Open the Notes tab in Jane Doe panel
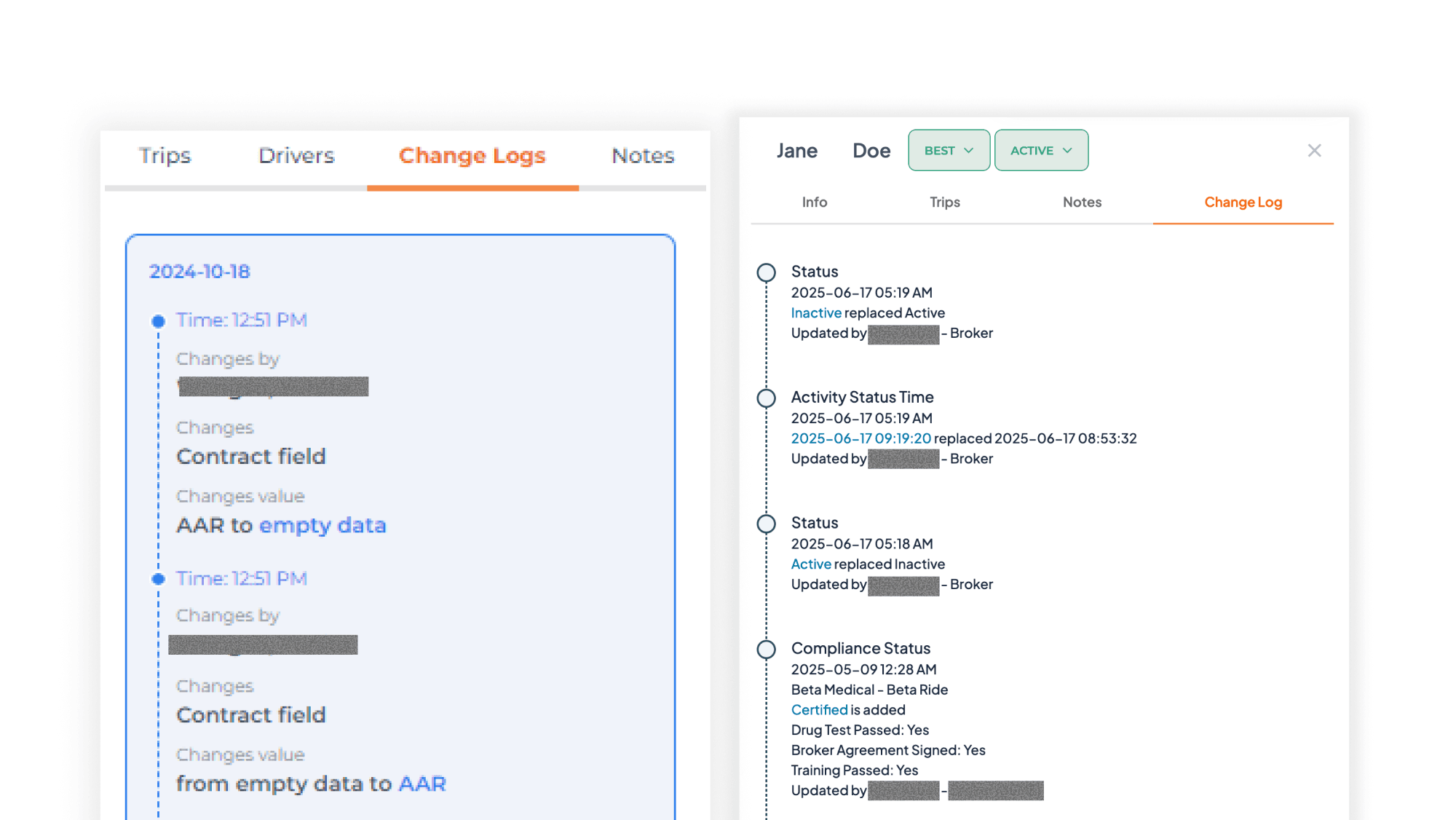Screen dimensions: 1456x820 [x=1082, y=202]
